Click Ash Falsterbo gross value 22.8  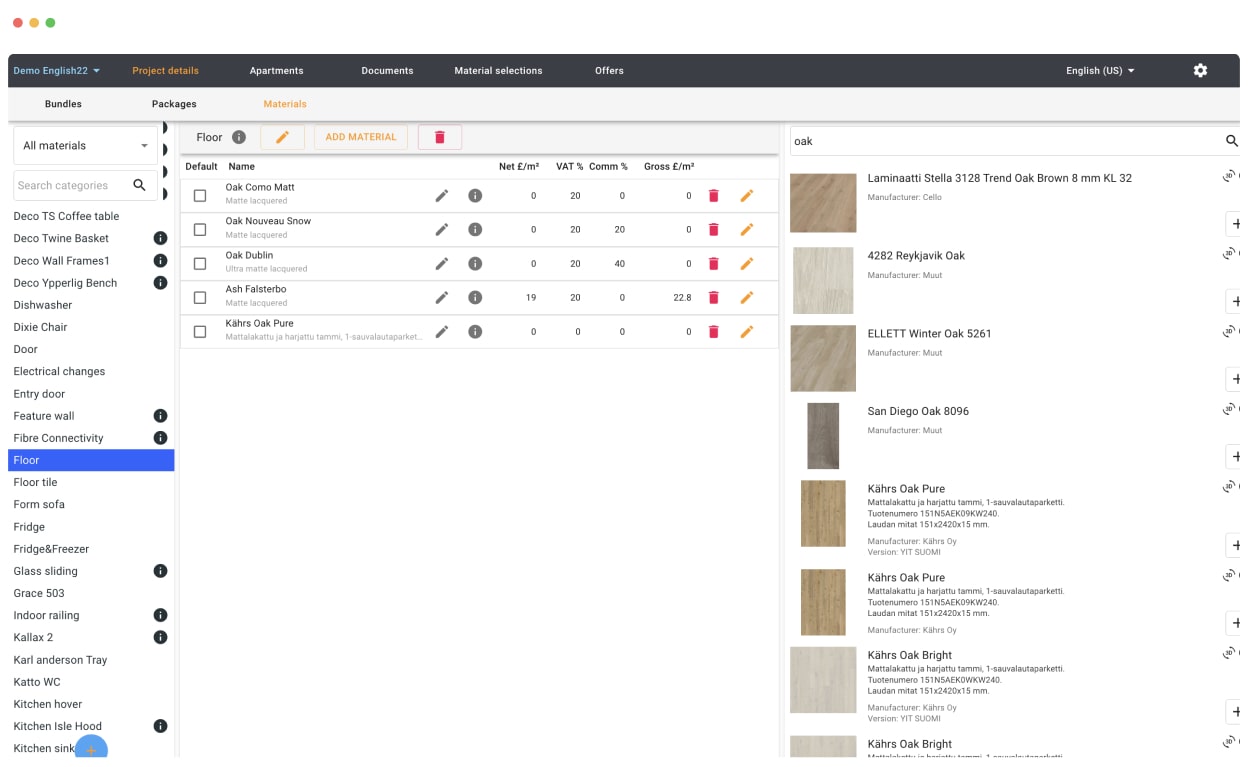coord(682,298)
